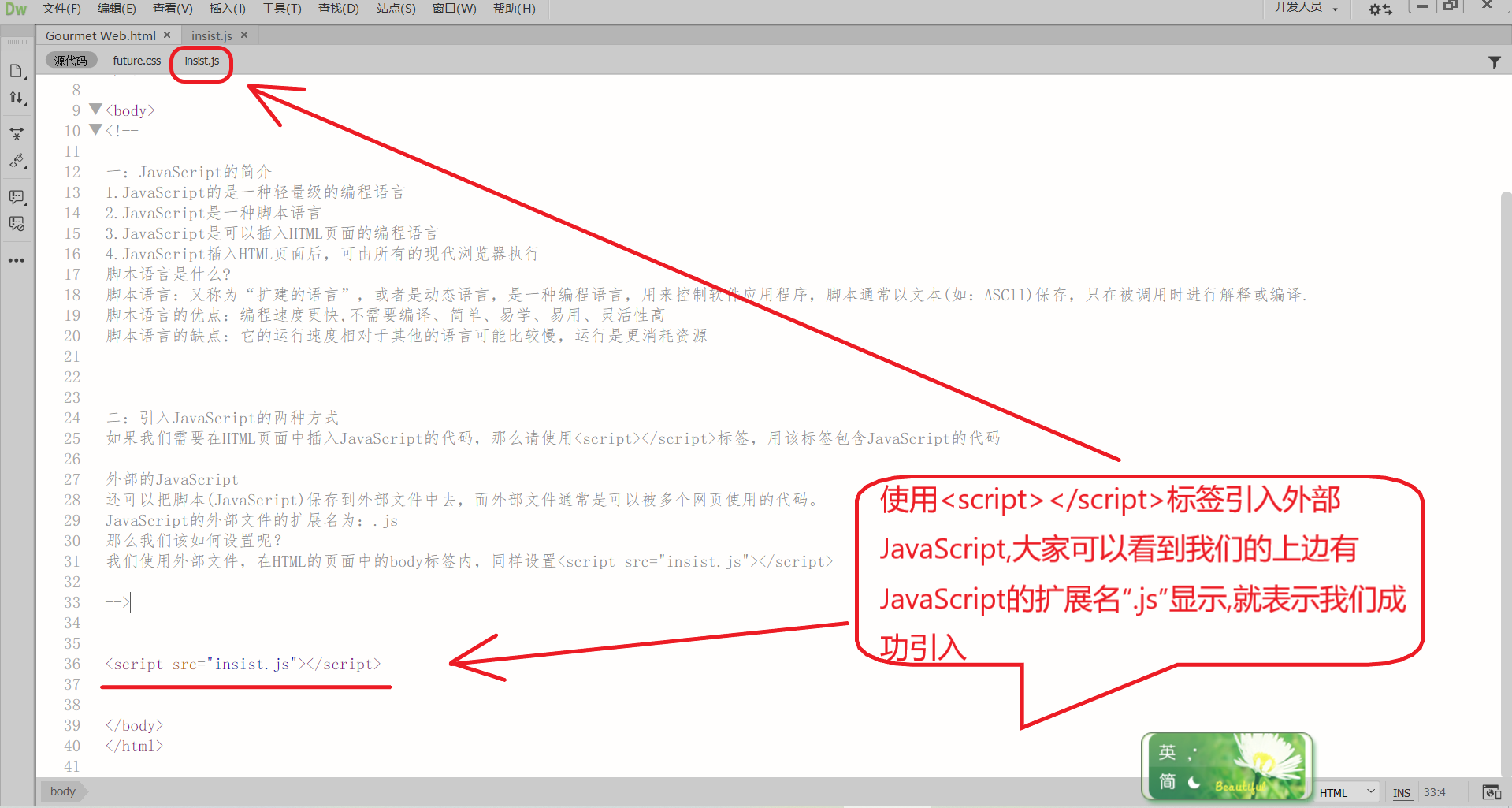Screen dimensions: 1512x808
Task: Click the Dw application logo
Action: [x=16, y=9]
